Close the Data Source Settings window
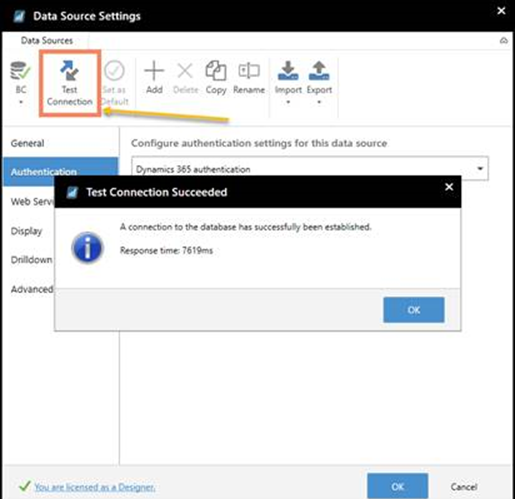 501,11
